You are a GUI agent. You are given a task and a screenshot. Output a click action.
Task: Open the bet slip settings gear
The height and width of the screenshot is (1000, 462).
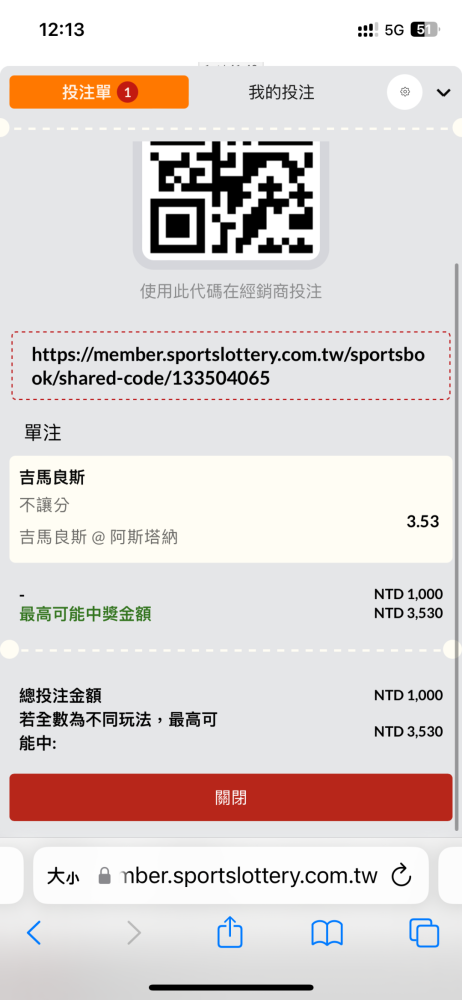[x=405, y=92]
